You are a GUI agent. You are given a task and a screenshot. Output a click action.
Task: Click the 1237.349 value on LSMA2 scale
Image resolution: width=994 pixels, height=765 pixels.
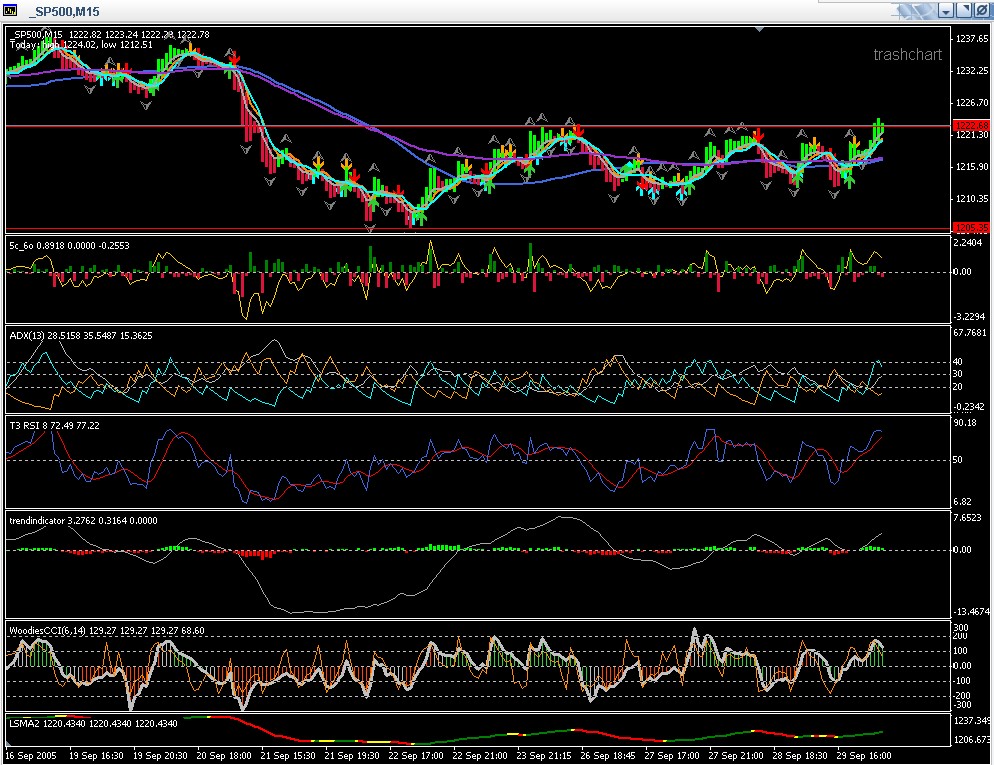pyautogui.click(x=972, y=721)
